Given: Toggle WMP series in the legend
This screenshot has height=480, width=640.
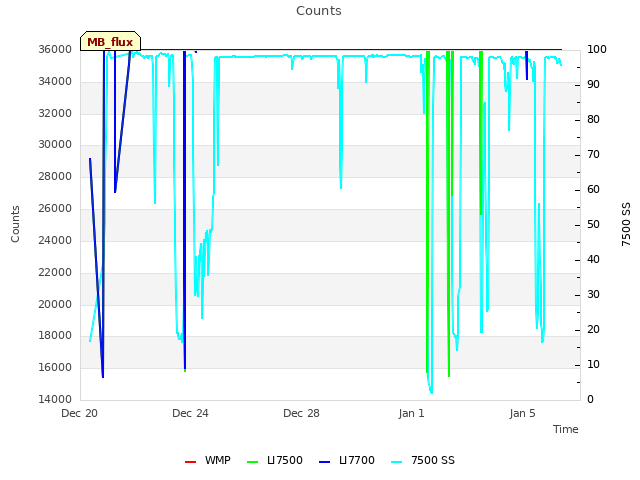Looking at the screenshot, I should pyautogui.click(x=208, y=460).
